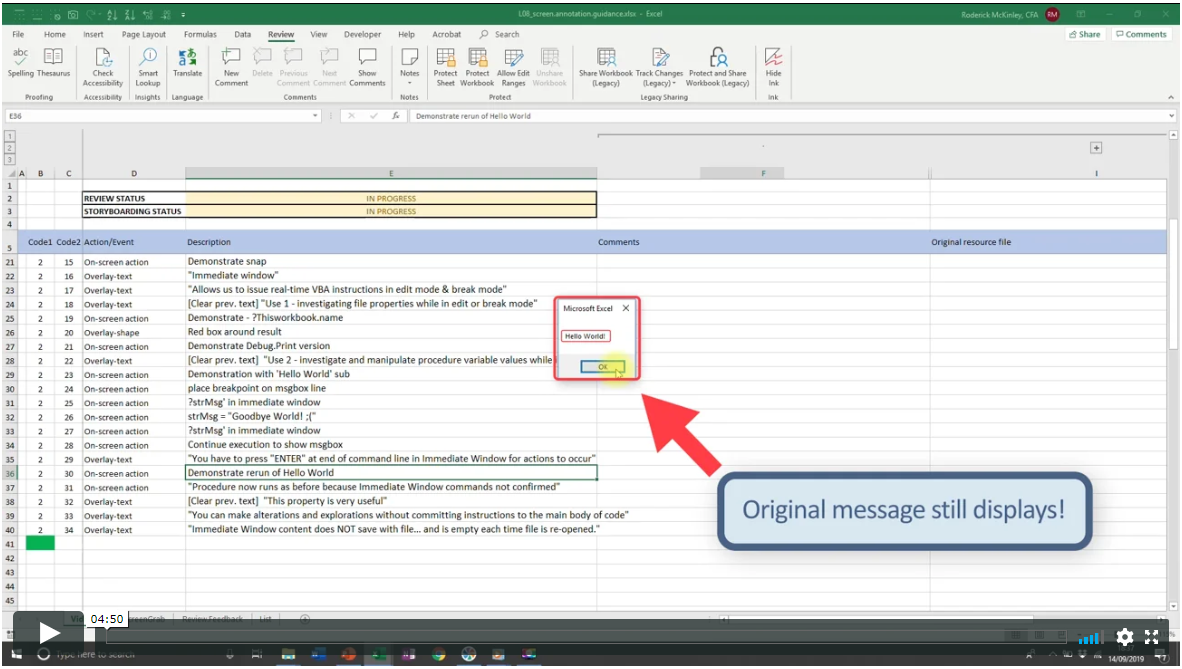Click into the Name Box showing E36
Screen dimensions: 1182x669
[157, 116]
